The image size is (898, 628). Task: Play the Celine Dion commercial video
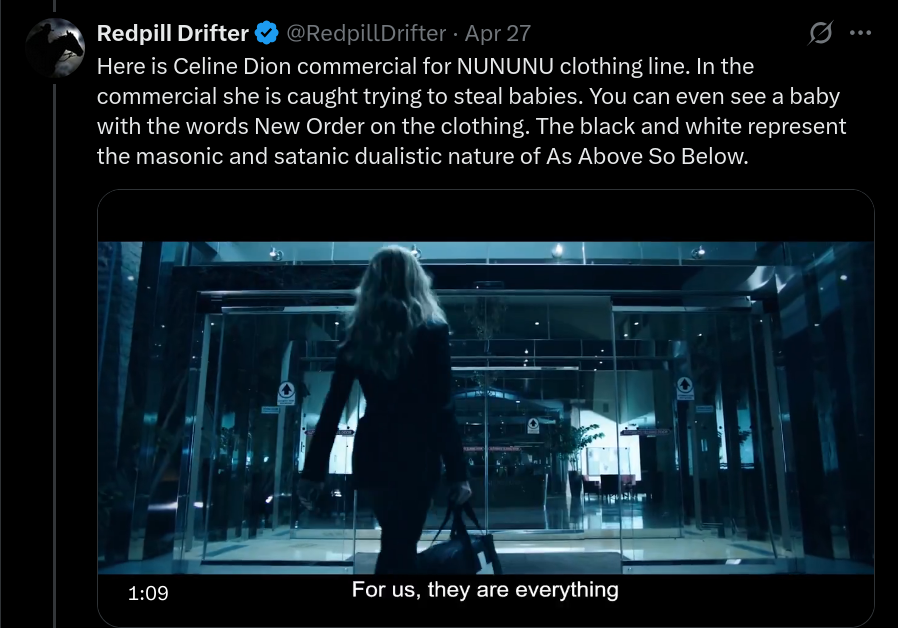pos(486,408)
